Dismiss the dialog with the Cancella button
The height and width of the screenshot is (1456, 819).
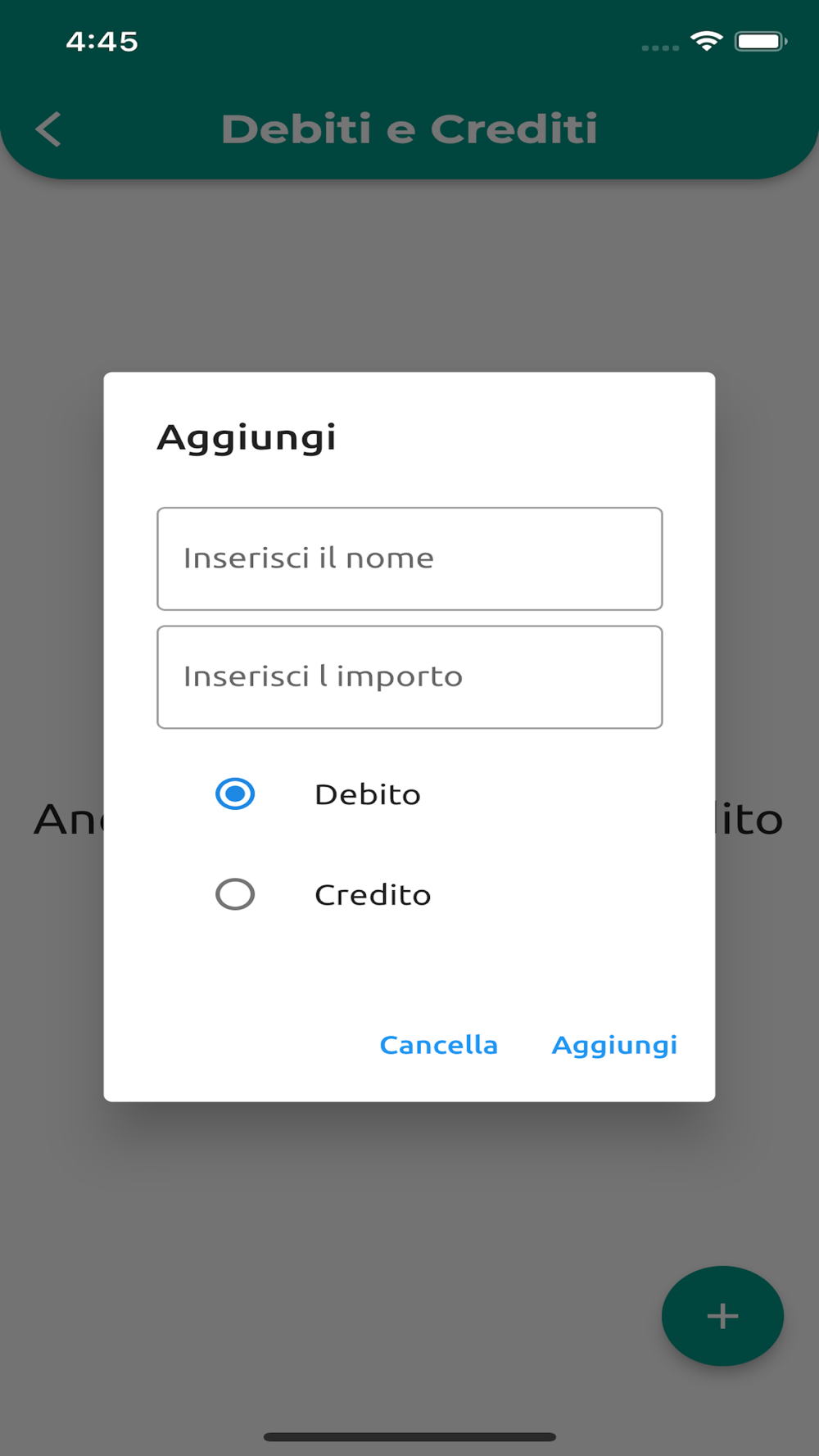(439, 1045)
